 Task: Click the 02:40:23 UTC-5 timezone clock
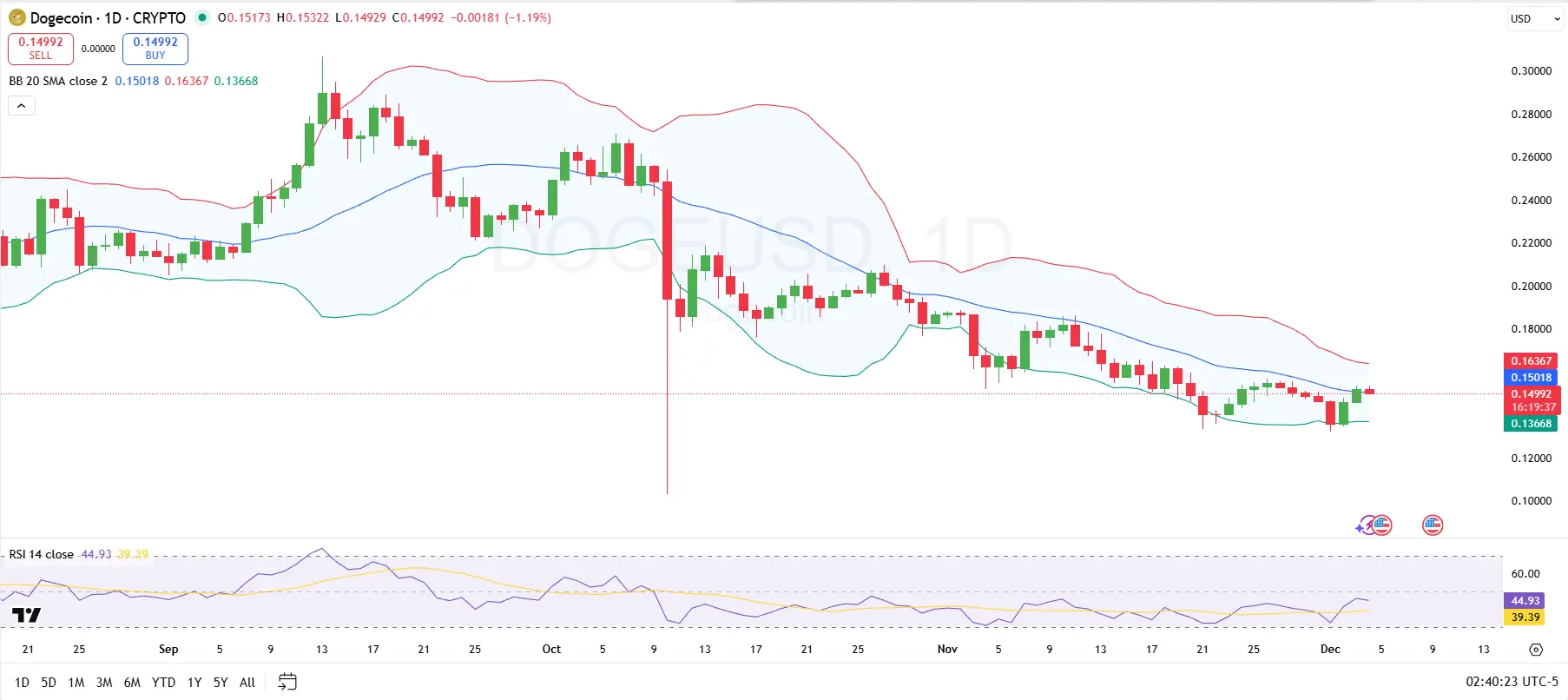(1512, 683)
